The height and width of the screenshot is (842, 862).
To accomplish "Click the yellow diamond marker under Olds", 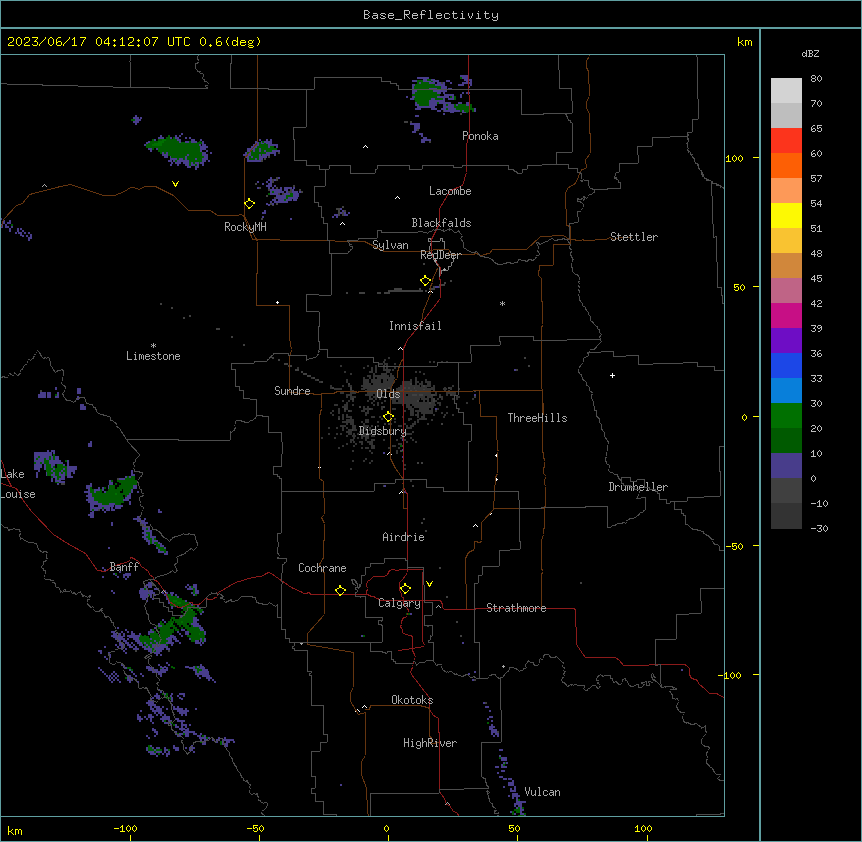I will (388, 417).
